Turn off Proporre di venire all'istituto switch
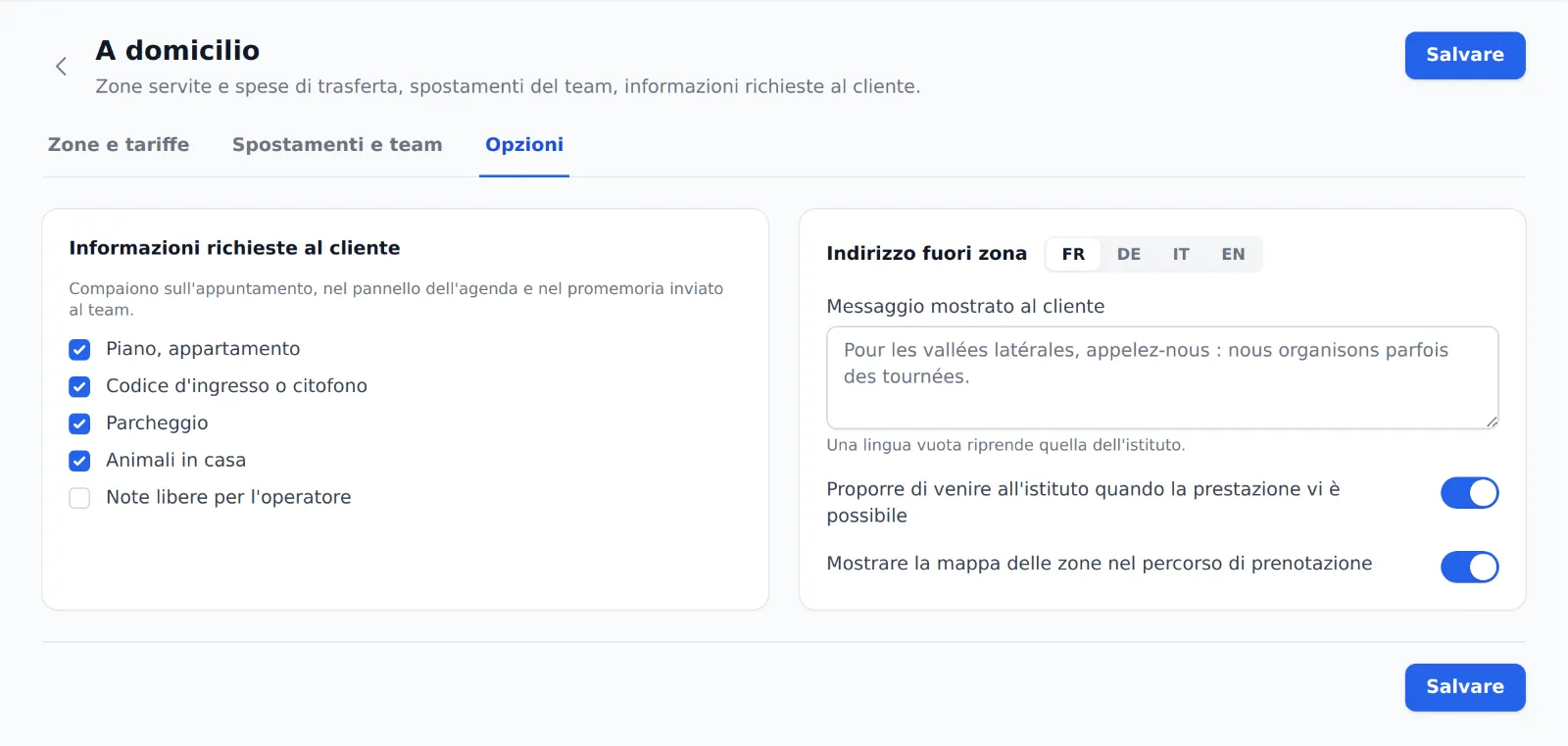The height and width of the screenshot is (746, 1568). coord(1469,493)
